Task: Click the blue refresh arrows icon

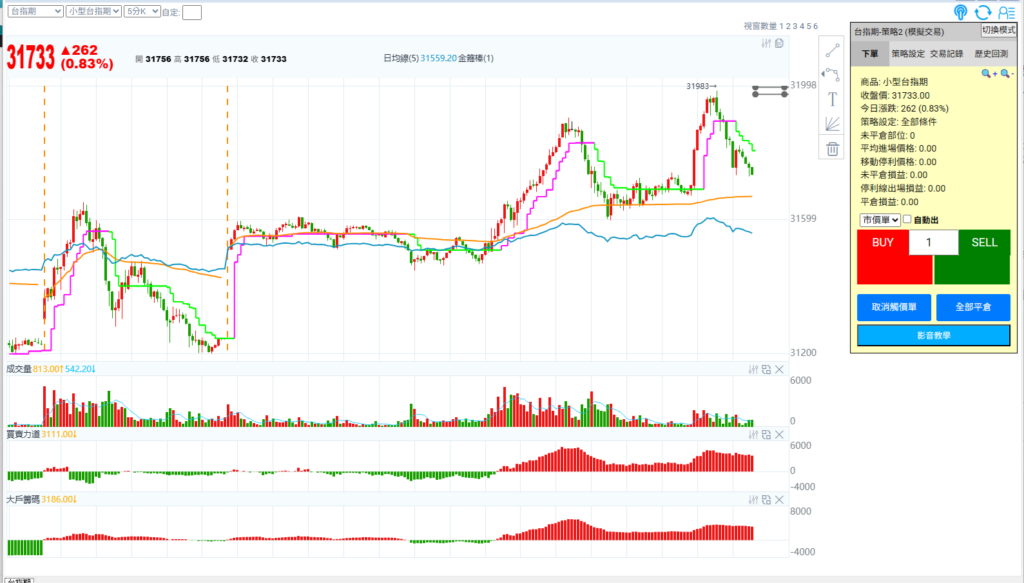Action: tap(982, 12)
